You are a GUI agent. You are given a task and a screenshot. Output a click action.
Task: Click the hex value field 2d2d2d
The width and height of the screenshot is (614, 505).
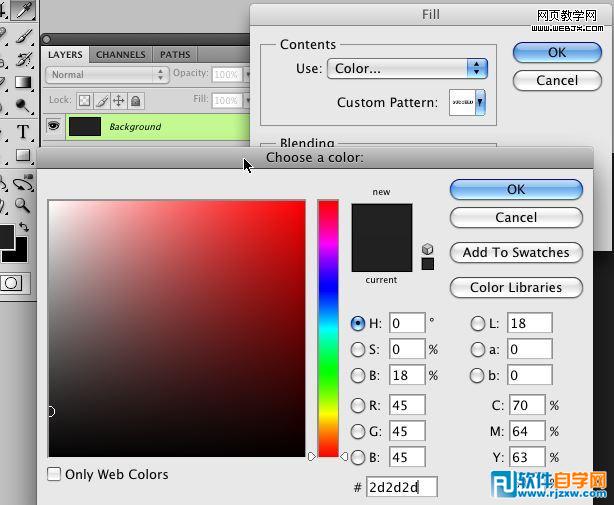coord(401,487)
